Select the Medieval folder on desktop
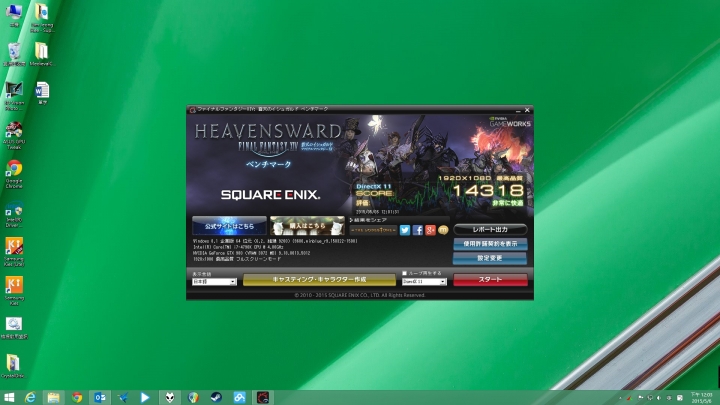 (x=42, y=54)
